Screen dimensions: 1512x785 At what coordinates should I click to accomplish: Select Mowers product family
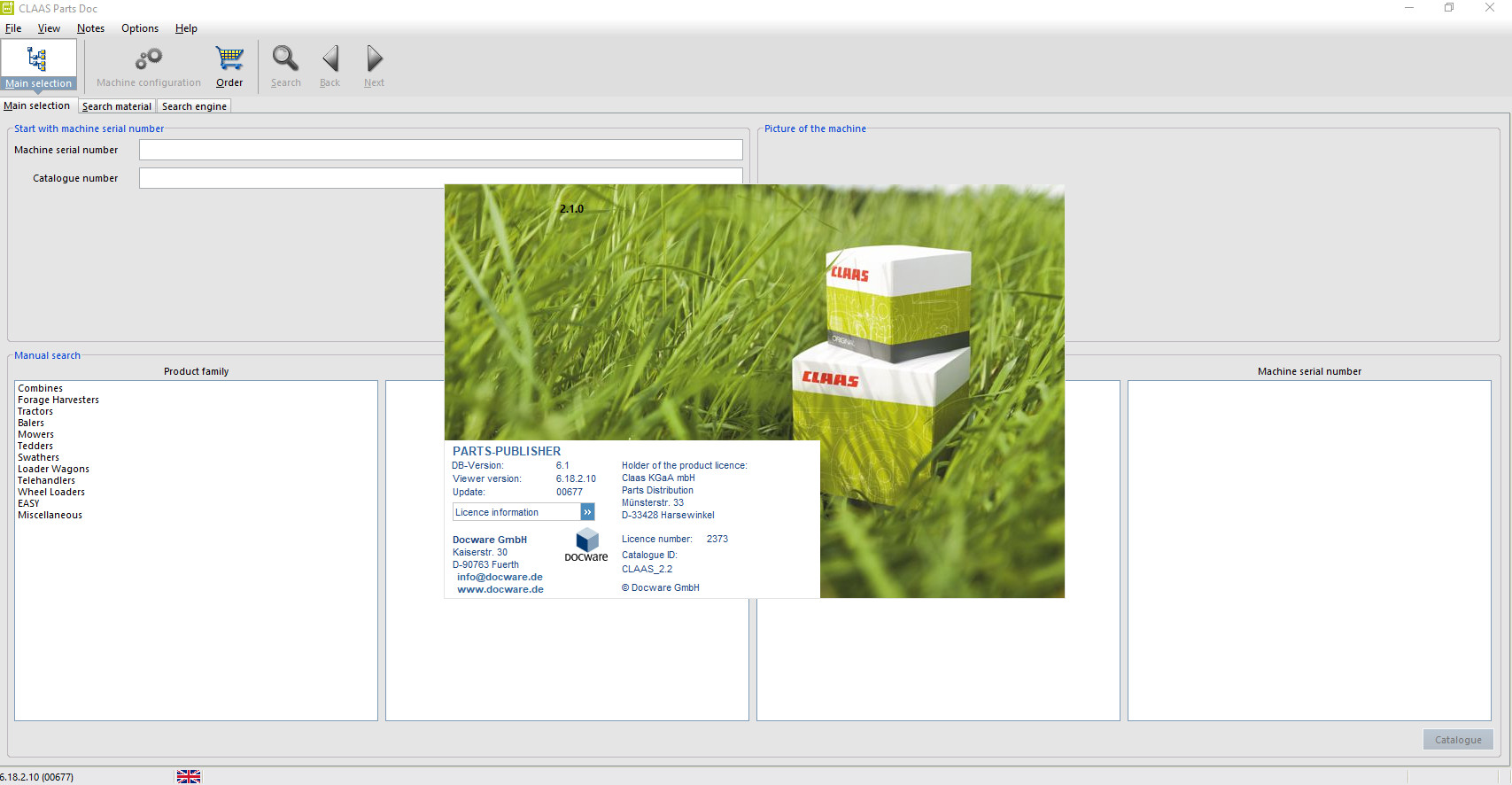pos(36,434)
